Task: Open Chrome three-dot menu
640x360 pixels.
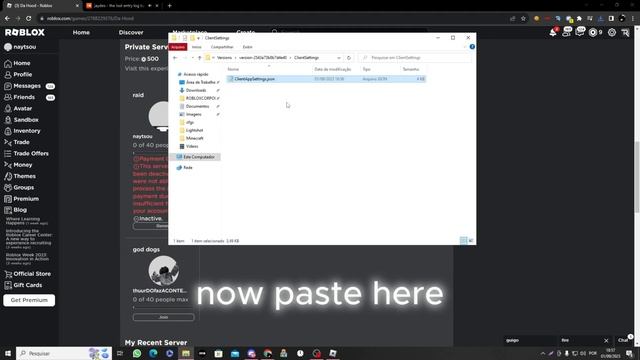Action: [x=633, y=18]
